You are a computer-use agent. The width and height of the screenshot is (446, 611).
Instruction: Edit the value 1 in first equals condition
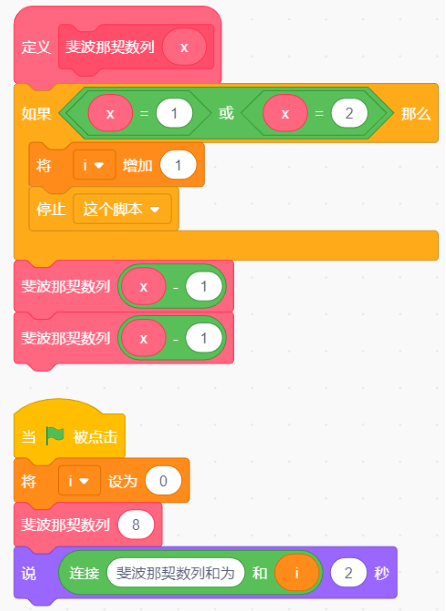click(174, 113)
